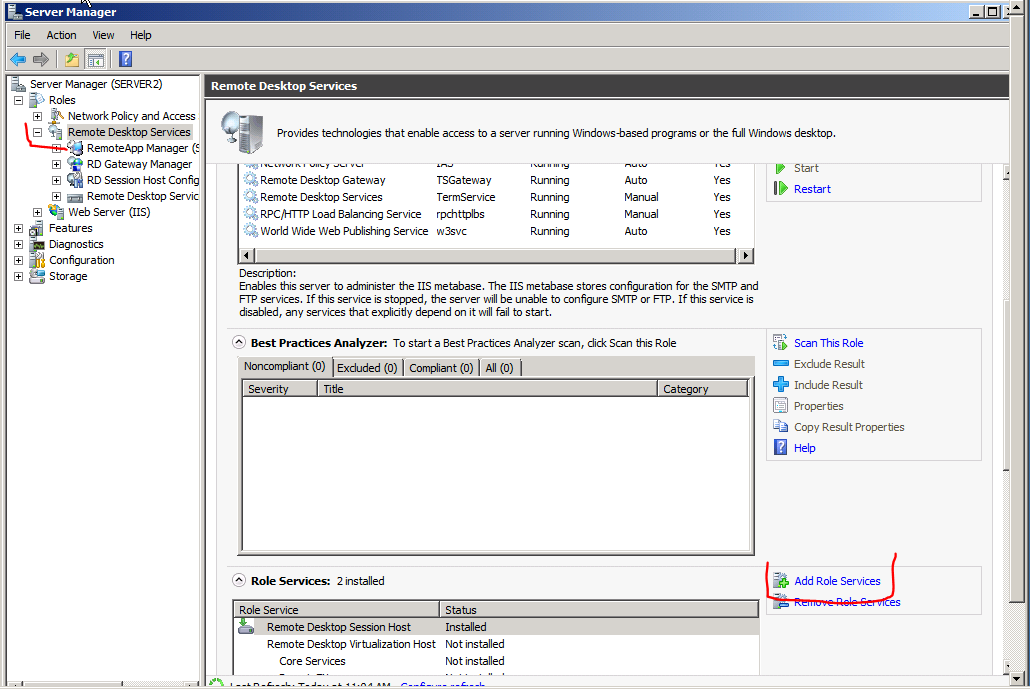Click the Web Server (IIS) icon
The image size is (1030, 689).
tap(57, 211)
